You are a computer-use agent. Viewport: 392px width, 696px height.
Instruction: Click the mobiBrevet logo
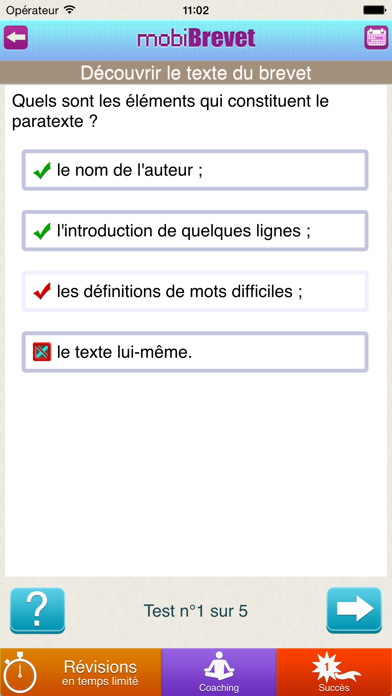(x=196, y=39)
